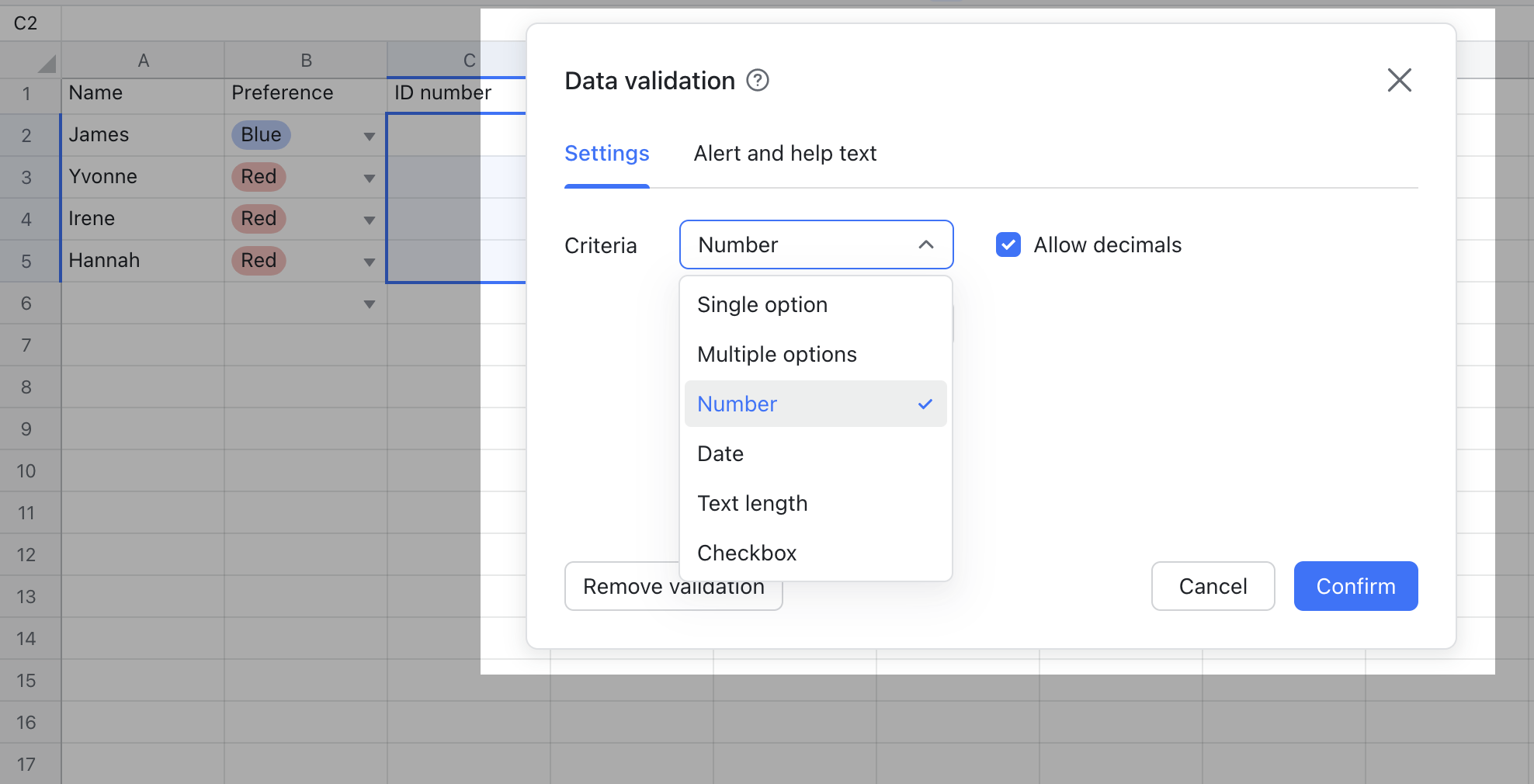Switch to the Alert and help text tab
Image resolution: width=1534 pixels, height=784 pixels.
[785, 153]
